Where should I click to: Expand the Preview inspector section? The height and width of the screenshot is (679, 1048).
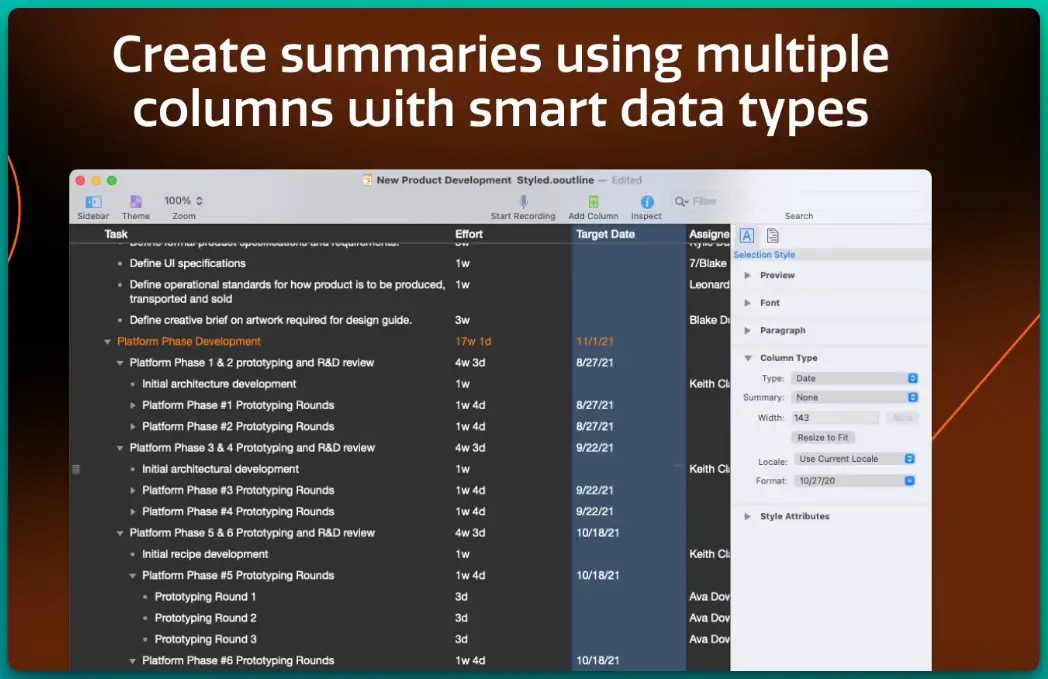pyautogui.click(x=748, y=275)
